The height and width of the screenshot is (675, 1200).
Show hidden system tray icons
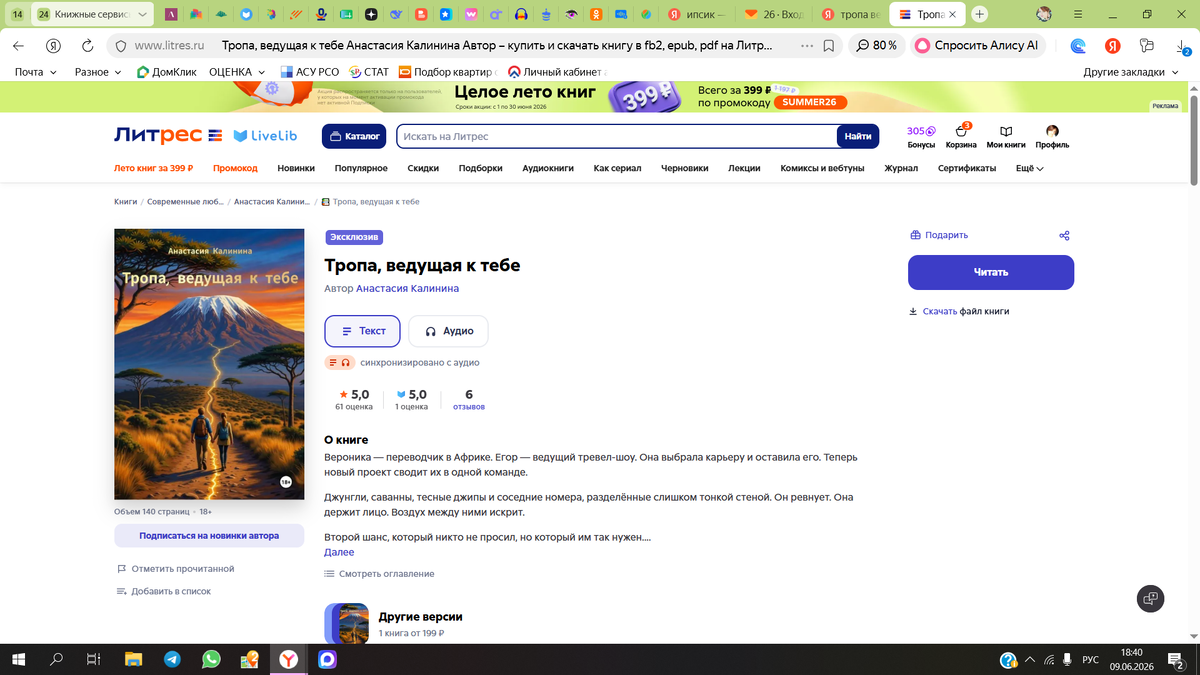1029,660
